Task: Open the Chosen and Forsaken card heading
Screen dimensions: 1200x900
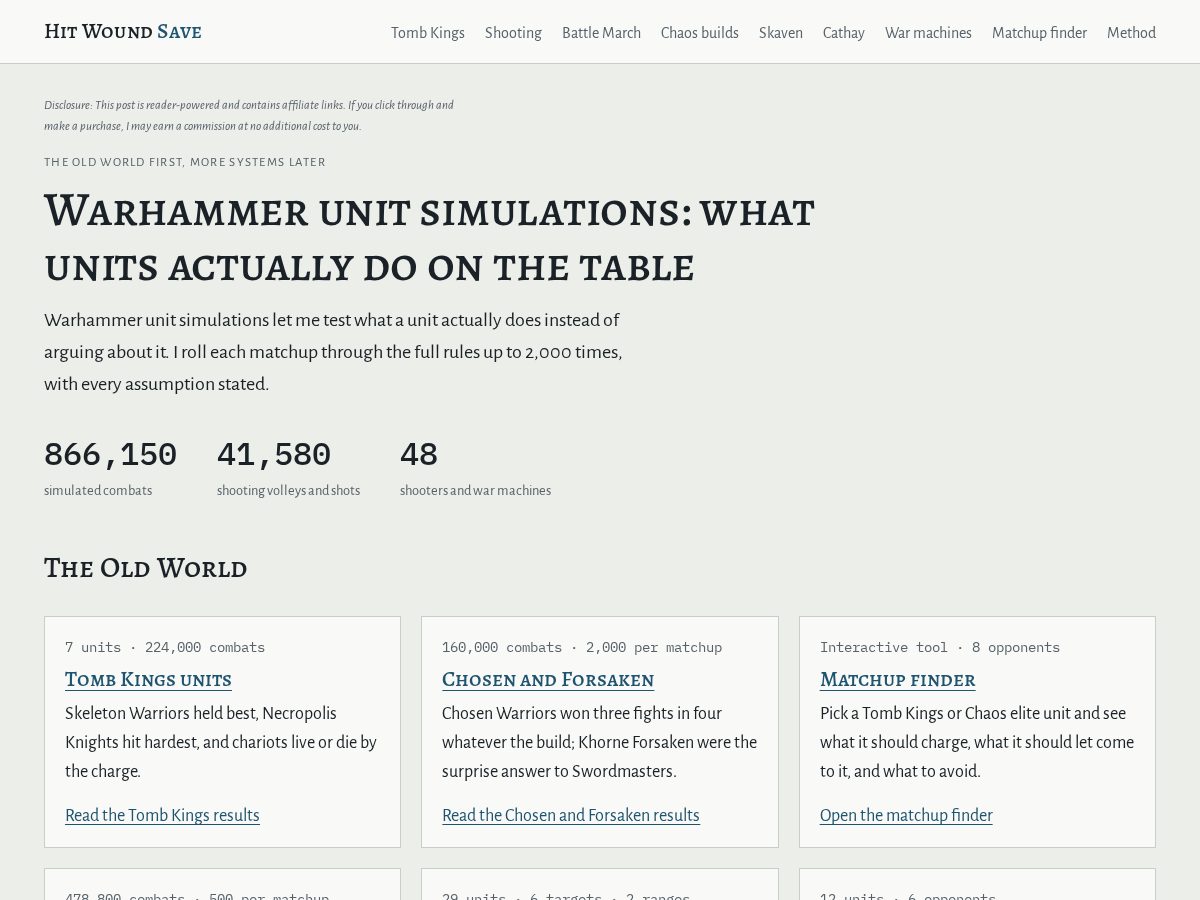Action: pyautogui.click(x=548, y=680)
